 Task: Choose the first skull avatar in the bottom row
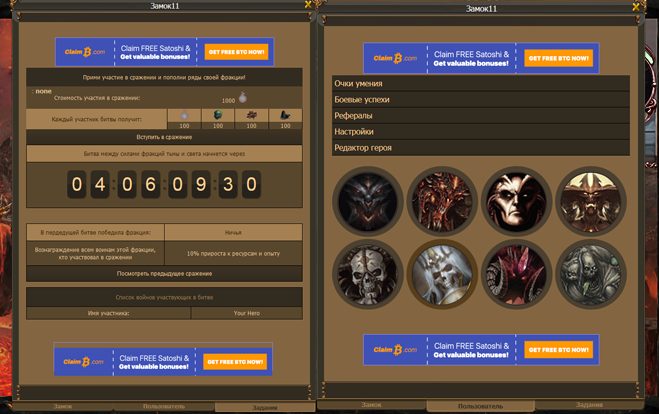367,274
